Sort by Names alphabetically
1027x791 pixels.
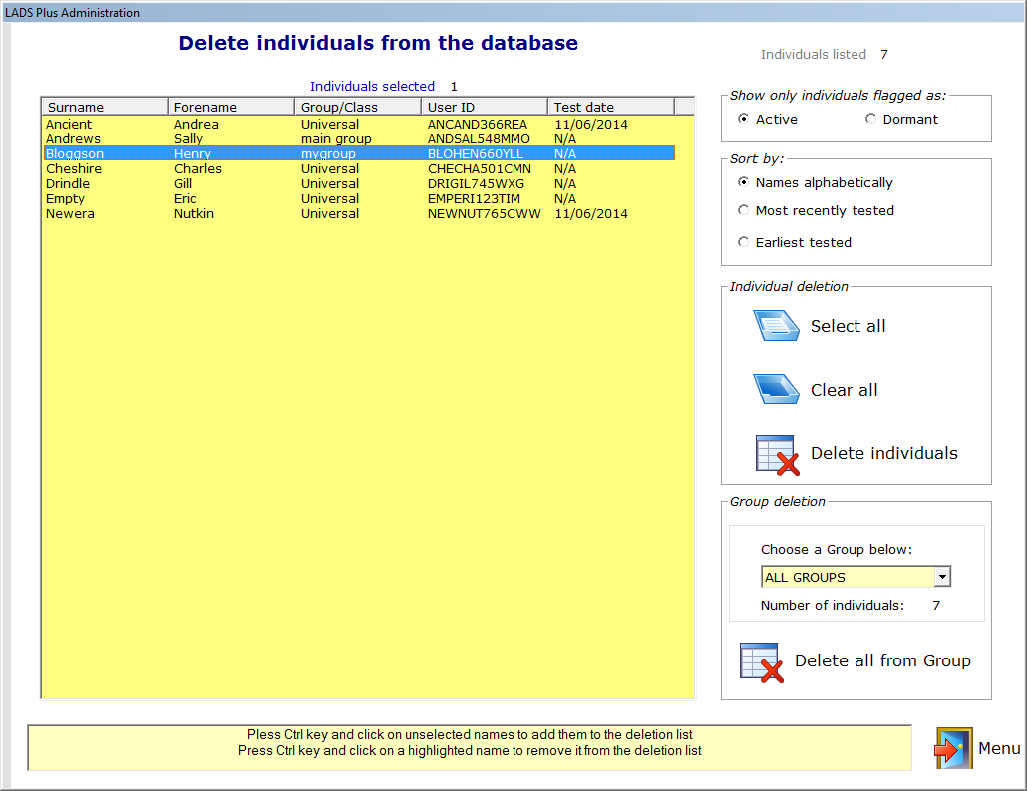pyautogui.click(x=743, y=182)
